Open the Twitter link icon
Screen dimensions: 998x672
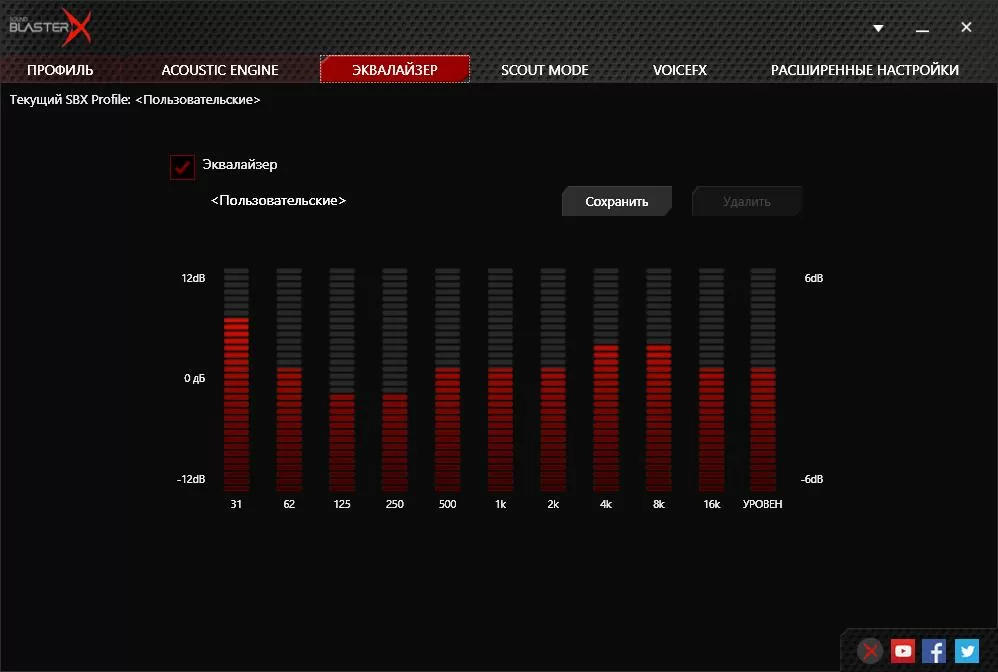coord(966,651)
